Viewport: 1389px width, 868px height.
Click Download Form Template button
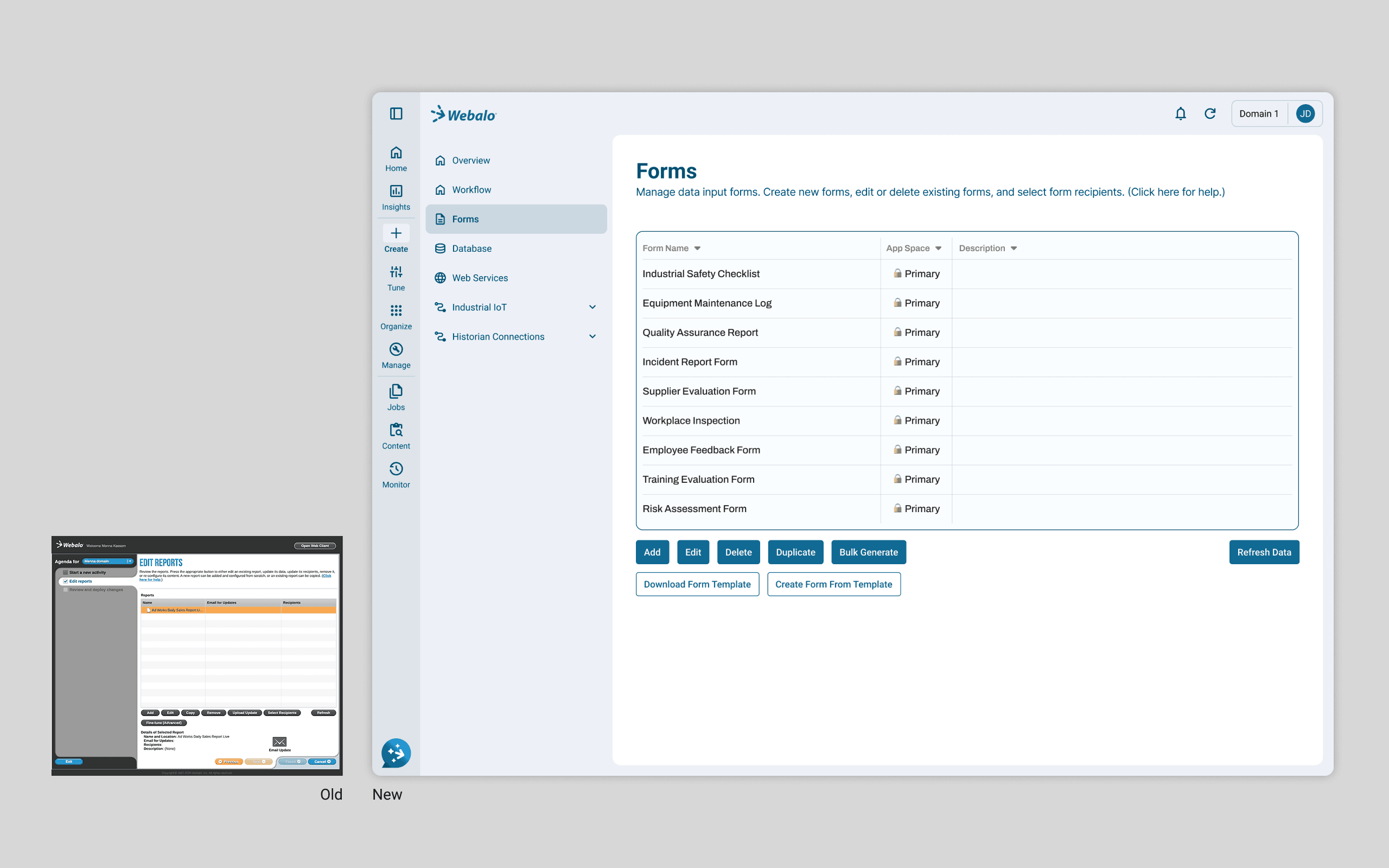tap(697, 584)
